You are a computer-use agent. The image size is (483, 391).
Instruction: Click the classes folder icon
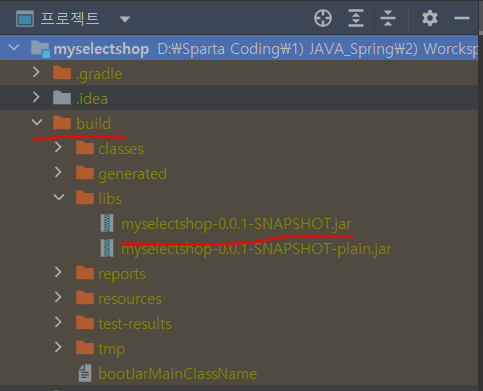pyautogui.click(x=85, y=148)
